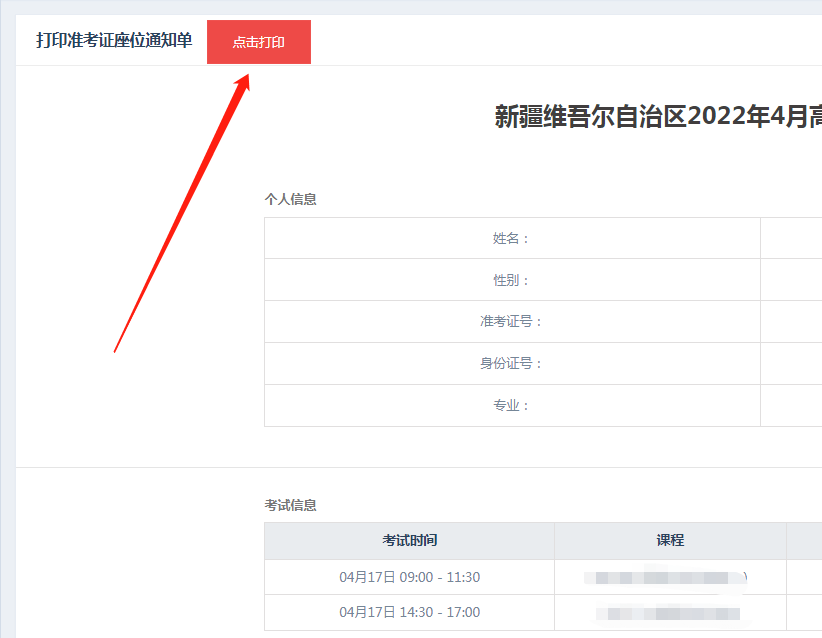
Task: Click the 准考证号 row label
Action: click(511, 321)
